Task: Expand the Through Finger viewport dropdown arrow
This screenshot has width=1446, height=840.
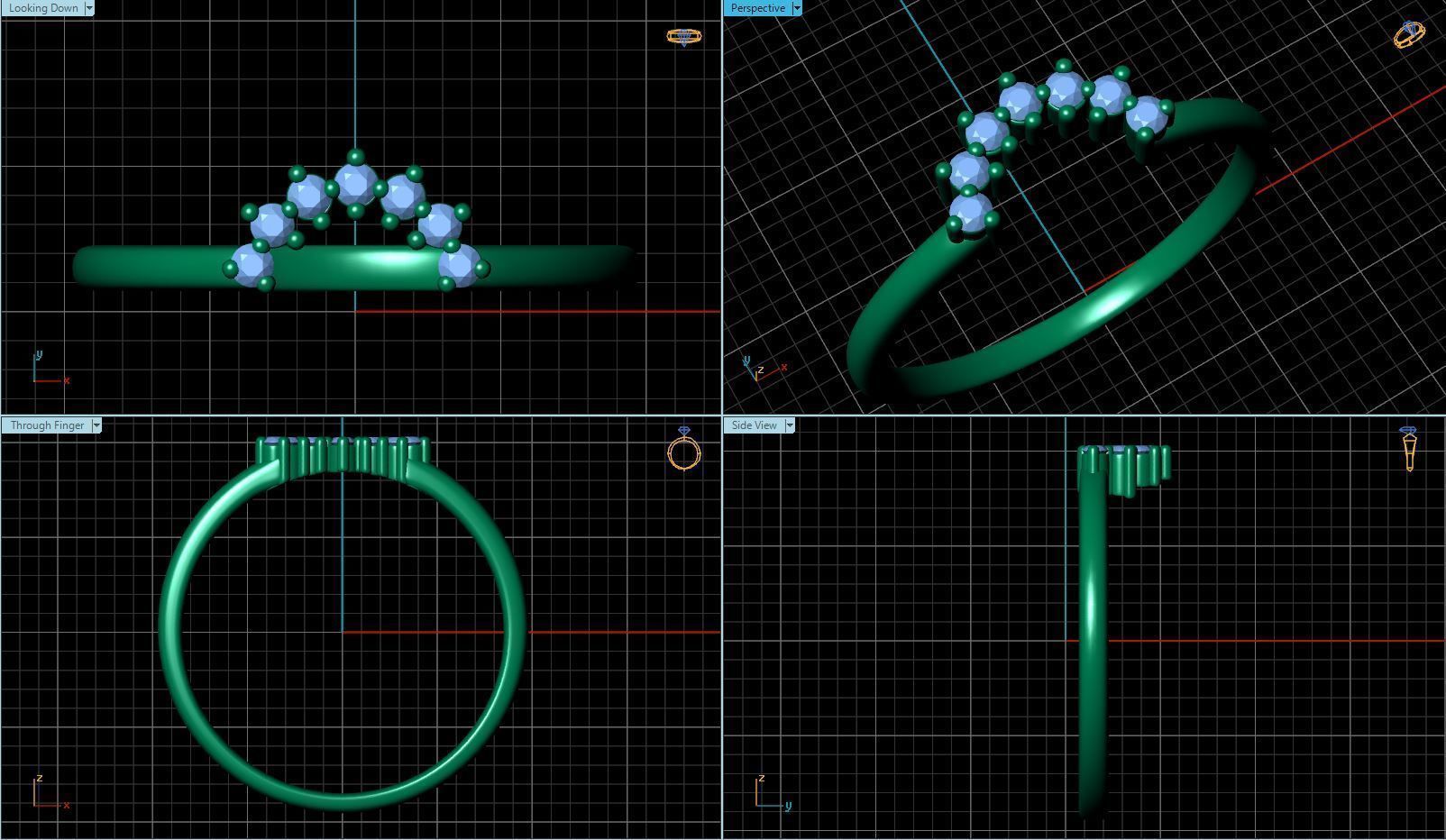Action: coord(96,425)
